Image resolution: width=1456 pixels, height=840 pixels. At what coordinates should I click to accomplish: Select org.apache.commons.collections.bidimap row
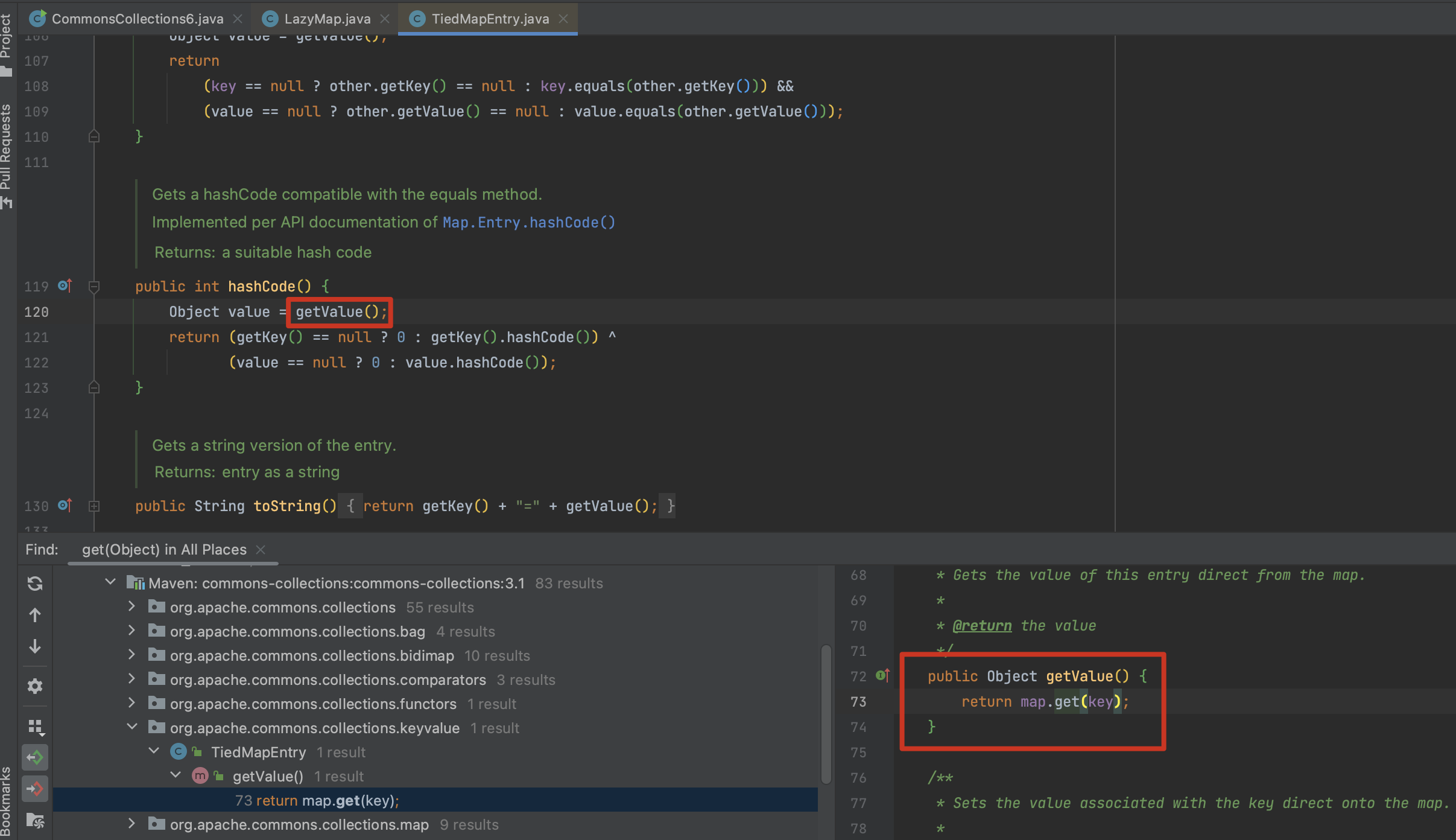[x=435, y=655]
